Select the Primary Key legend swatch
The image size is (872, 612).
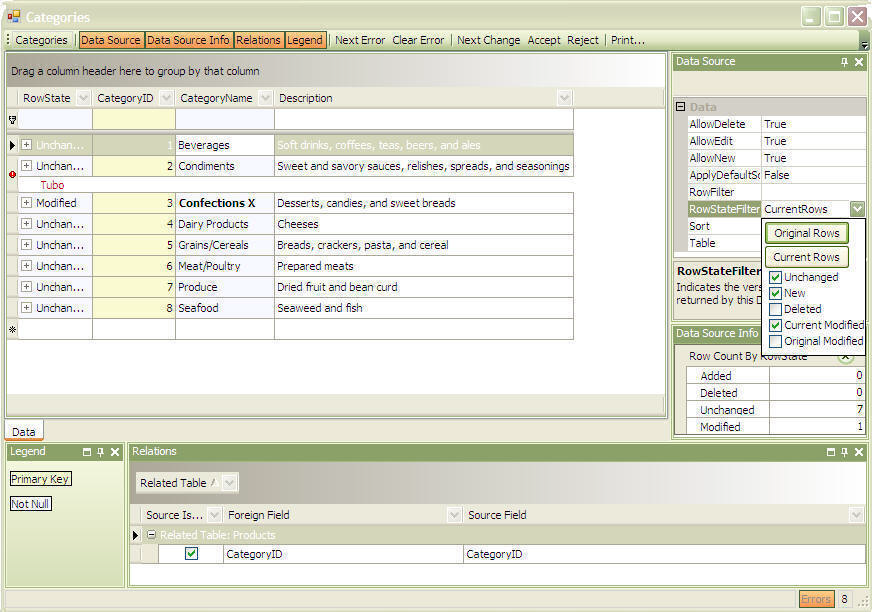click(x=40, y=479)
